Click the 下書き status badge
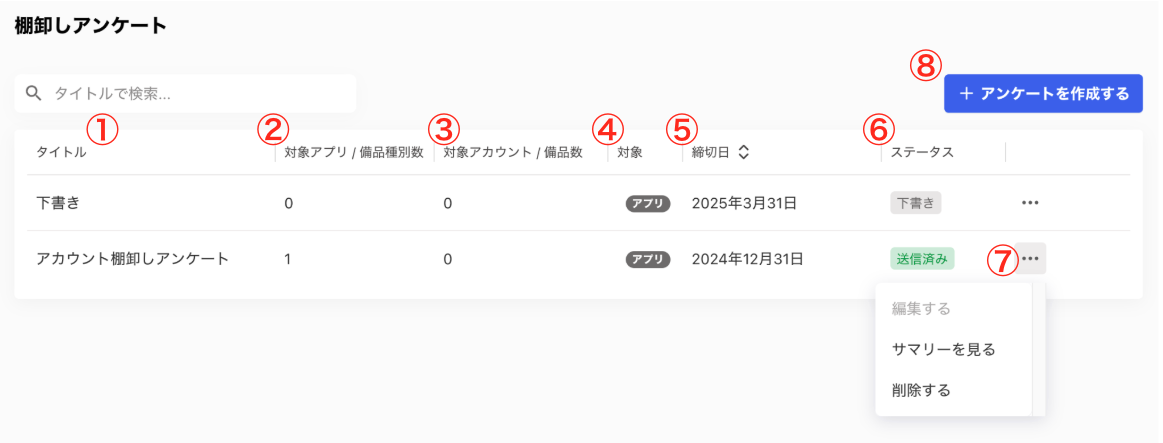Image resolution: width=1163 pixels, height=443 pixels. [915, 203]
